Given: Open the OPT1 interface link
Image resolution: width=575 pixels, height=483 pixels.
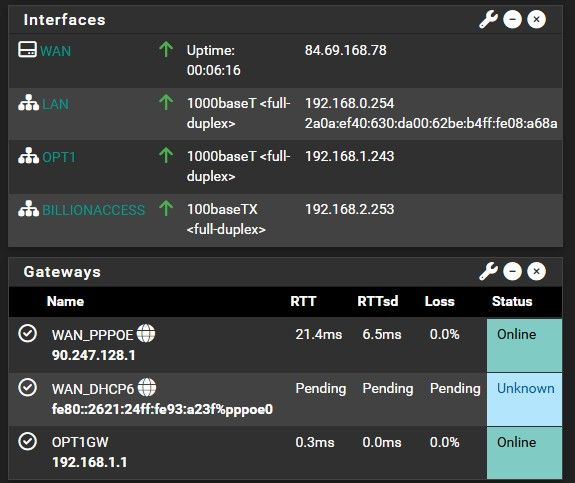Looking at the screenshot, I should pyautogui.click(x=59, y=157).
